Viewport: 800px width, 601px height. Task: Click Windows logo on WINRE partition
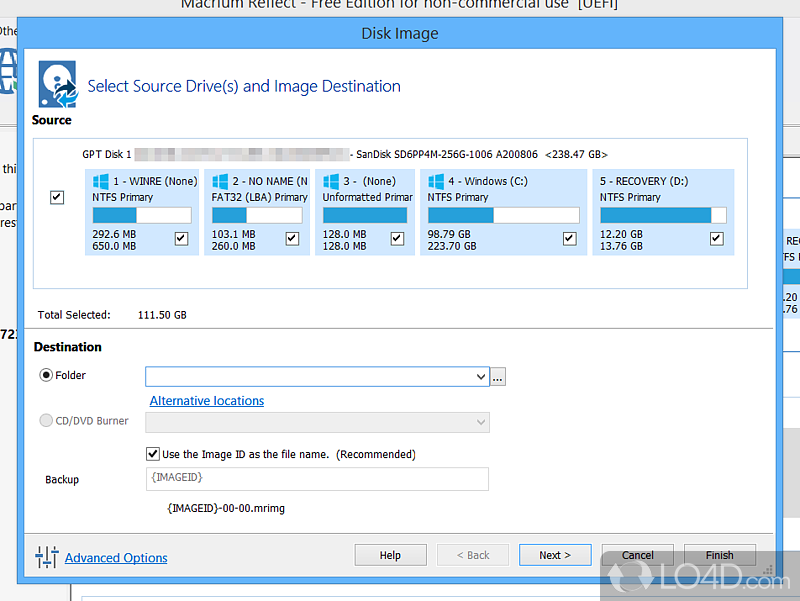point(100,182)
